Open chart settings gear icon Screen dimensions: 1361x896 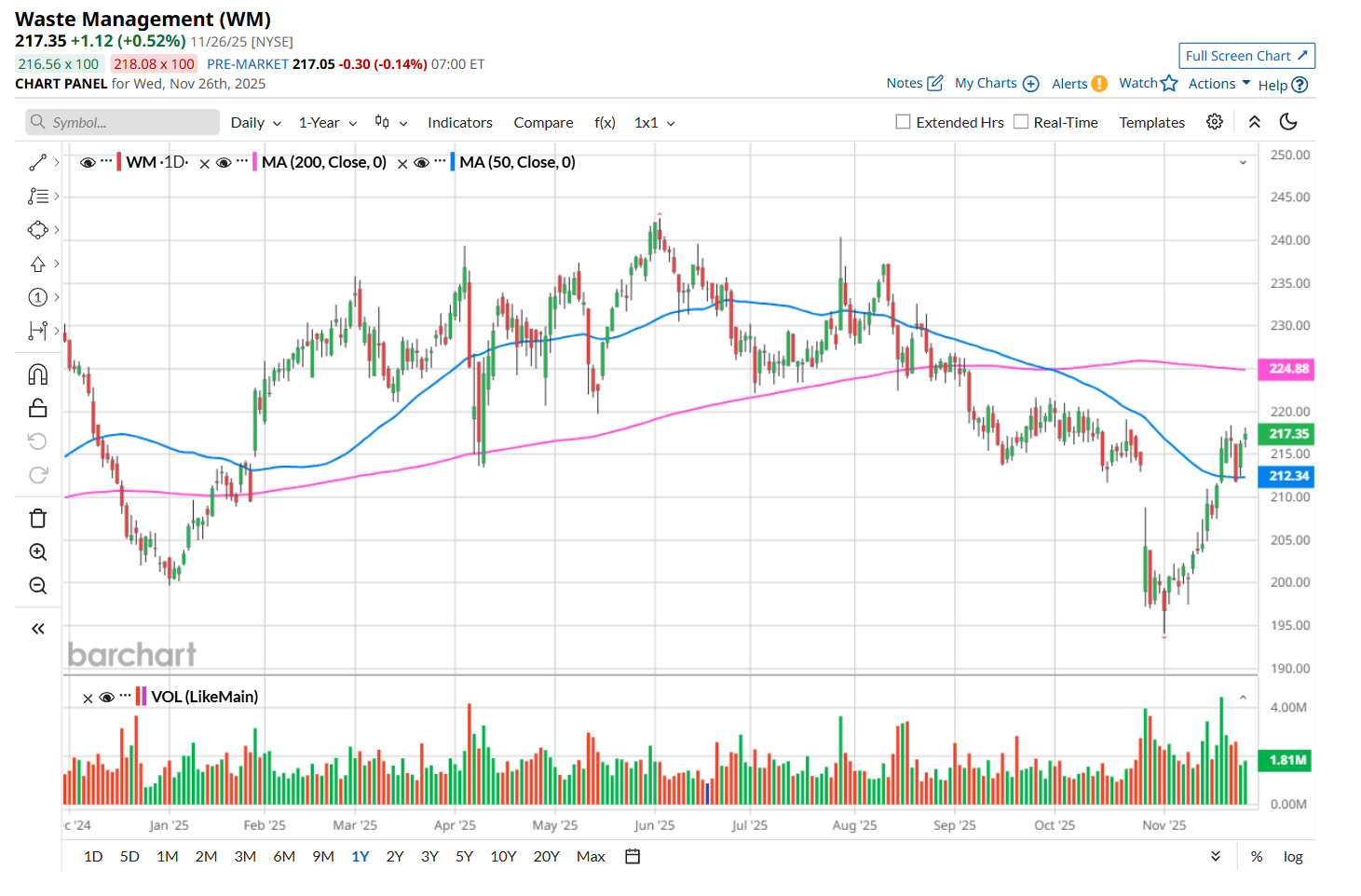click(1215, 122)
